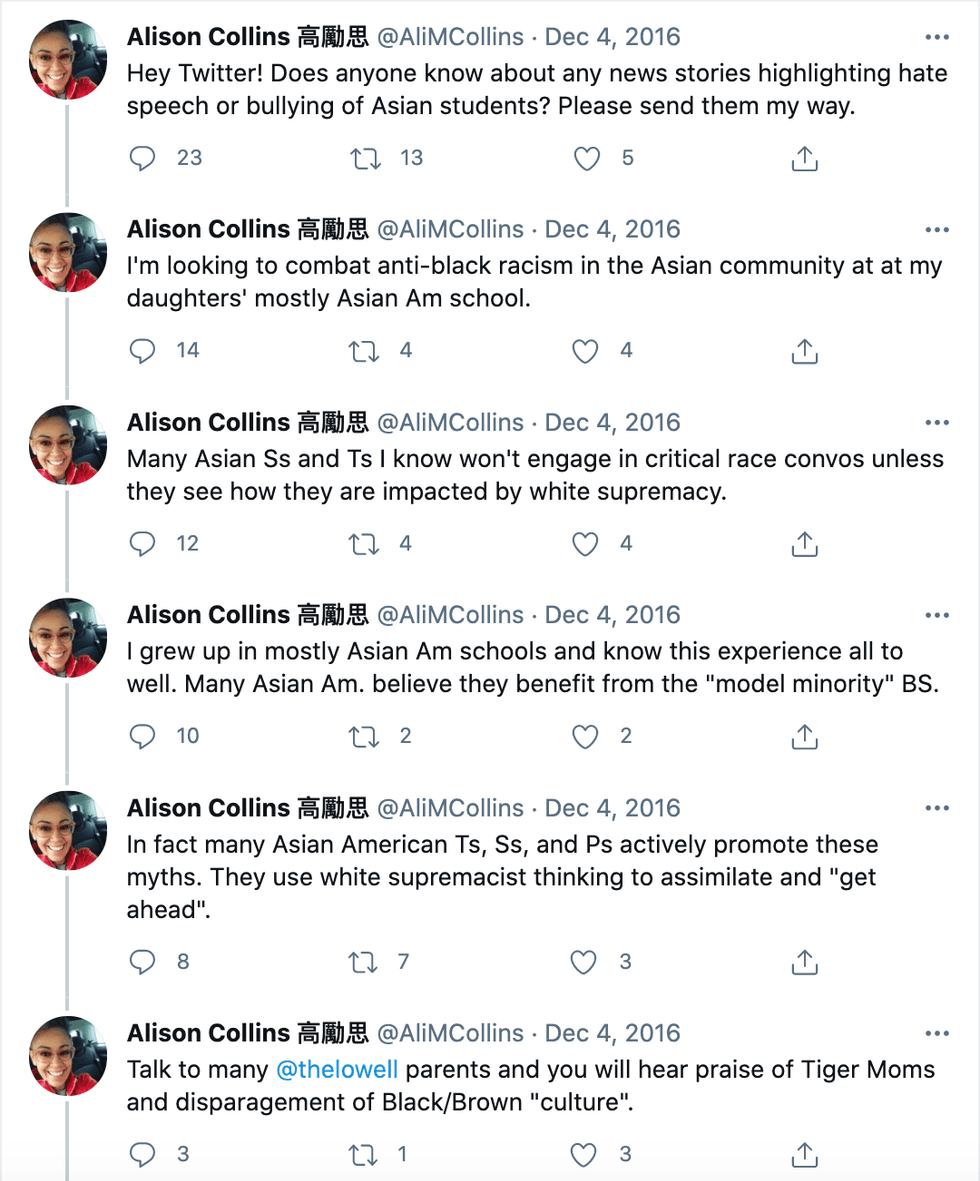The width and height of the screenshot is (980, 1181).
Task: Open more options for the anti-black racism tweet
Action: [x=937, y=229]
